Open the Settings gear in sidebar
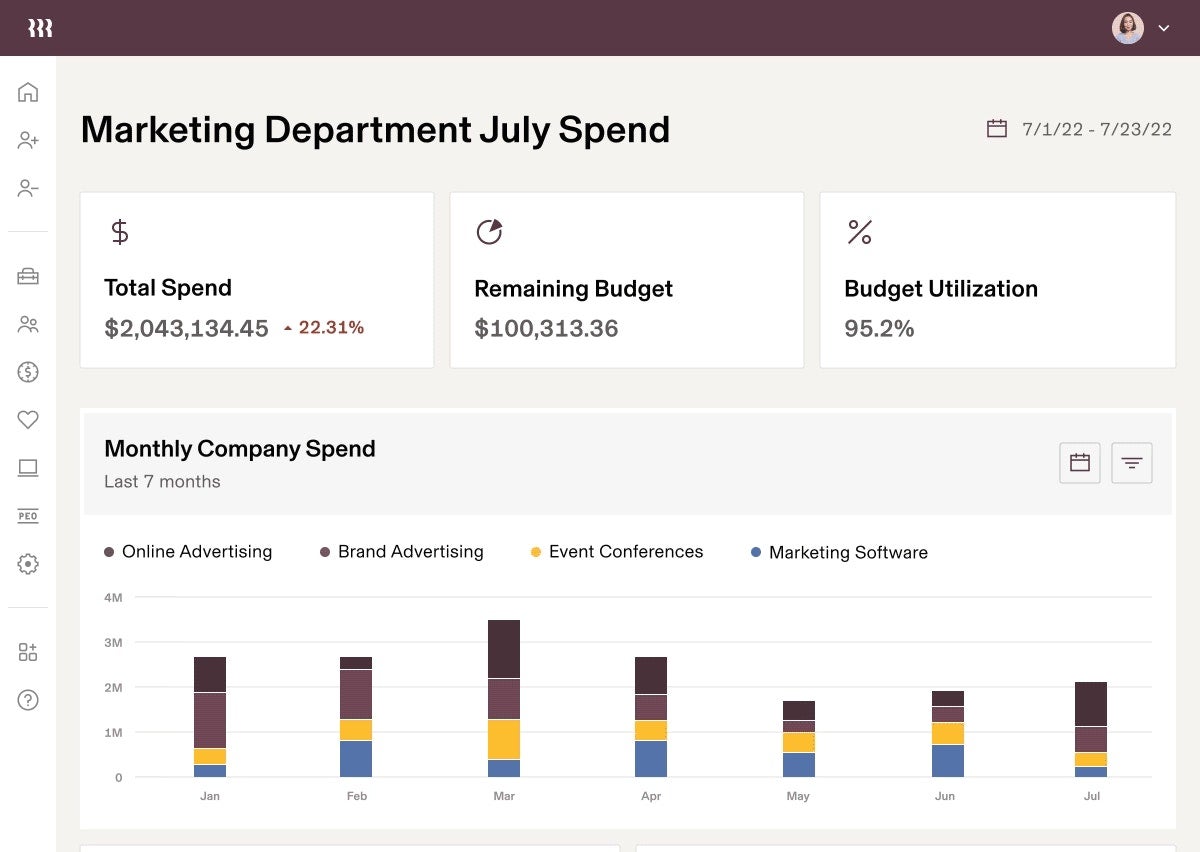Screen dimensions: 1200x852 point(28,564)
